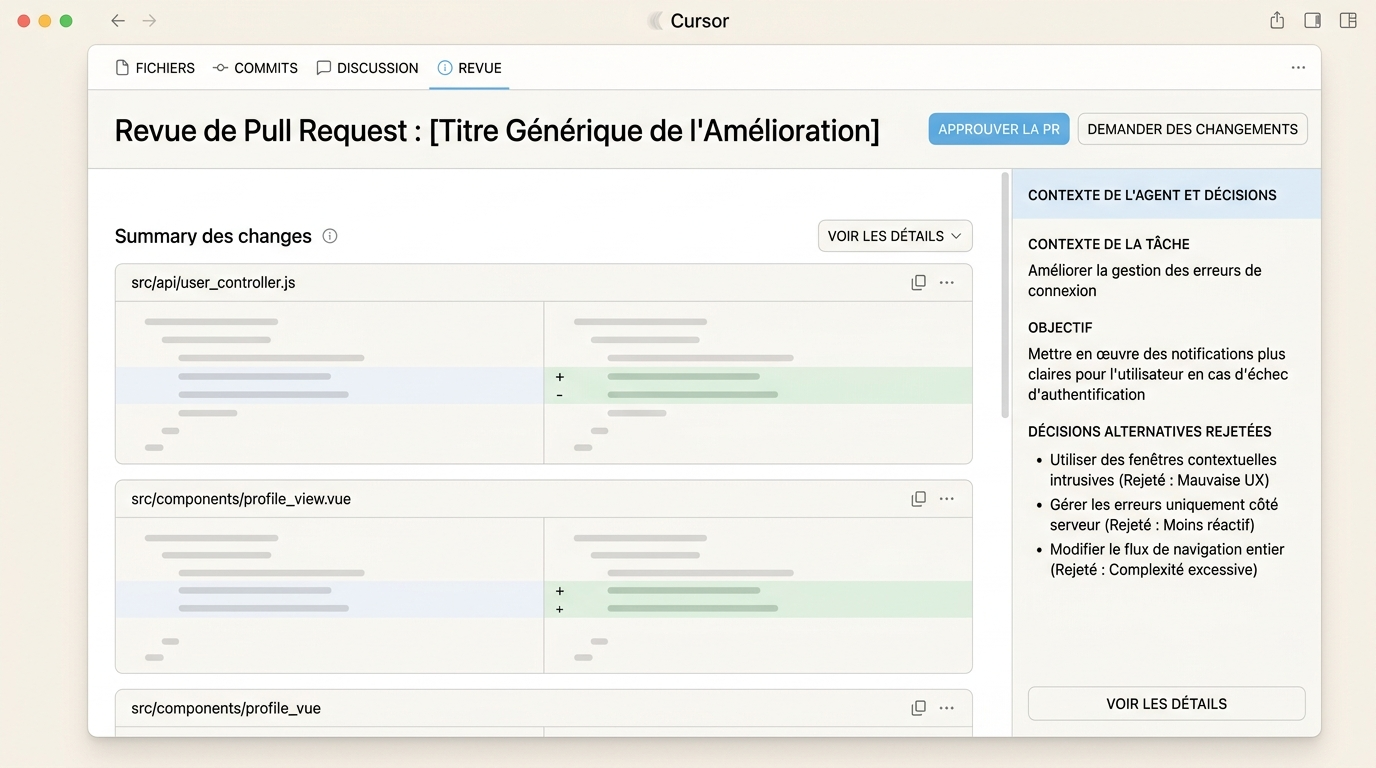Open more options for profile_vue
Image resolution: width=1376 pixels, height=768 pixels.
pos(946,708)
